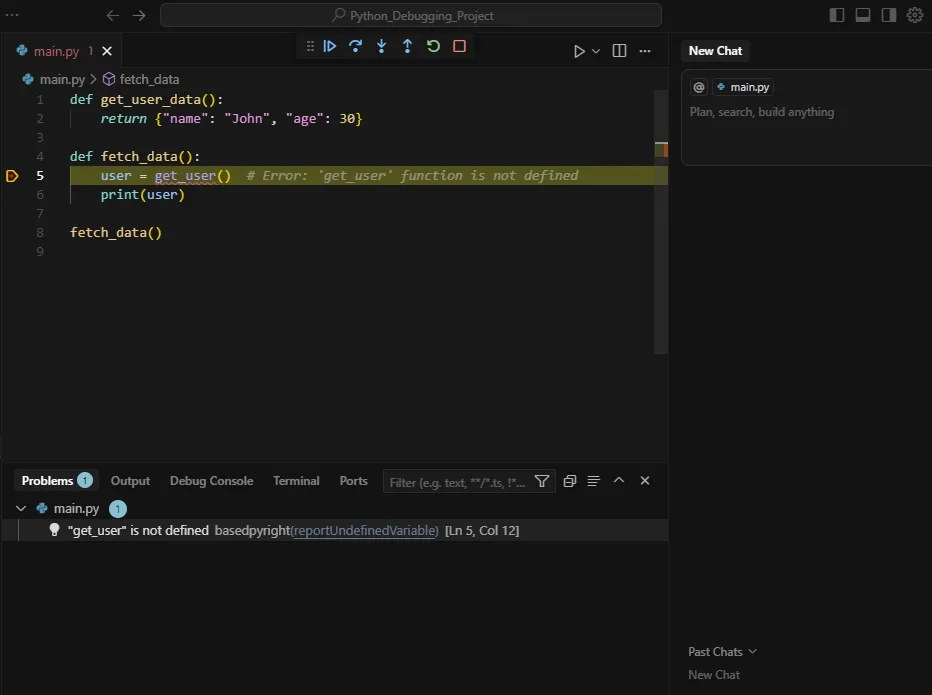932x695 pixels.
Task: Expand the Past Chats section
Action: [x=722, y=652]
